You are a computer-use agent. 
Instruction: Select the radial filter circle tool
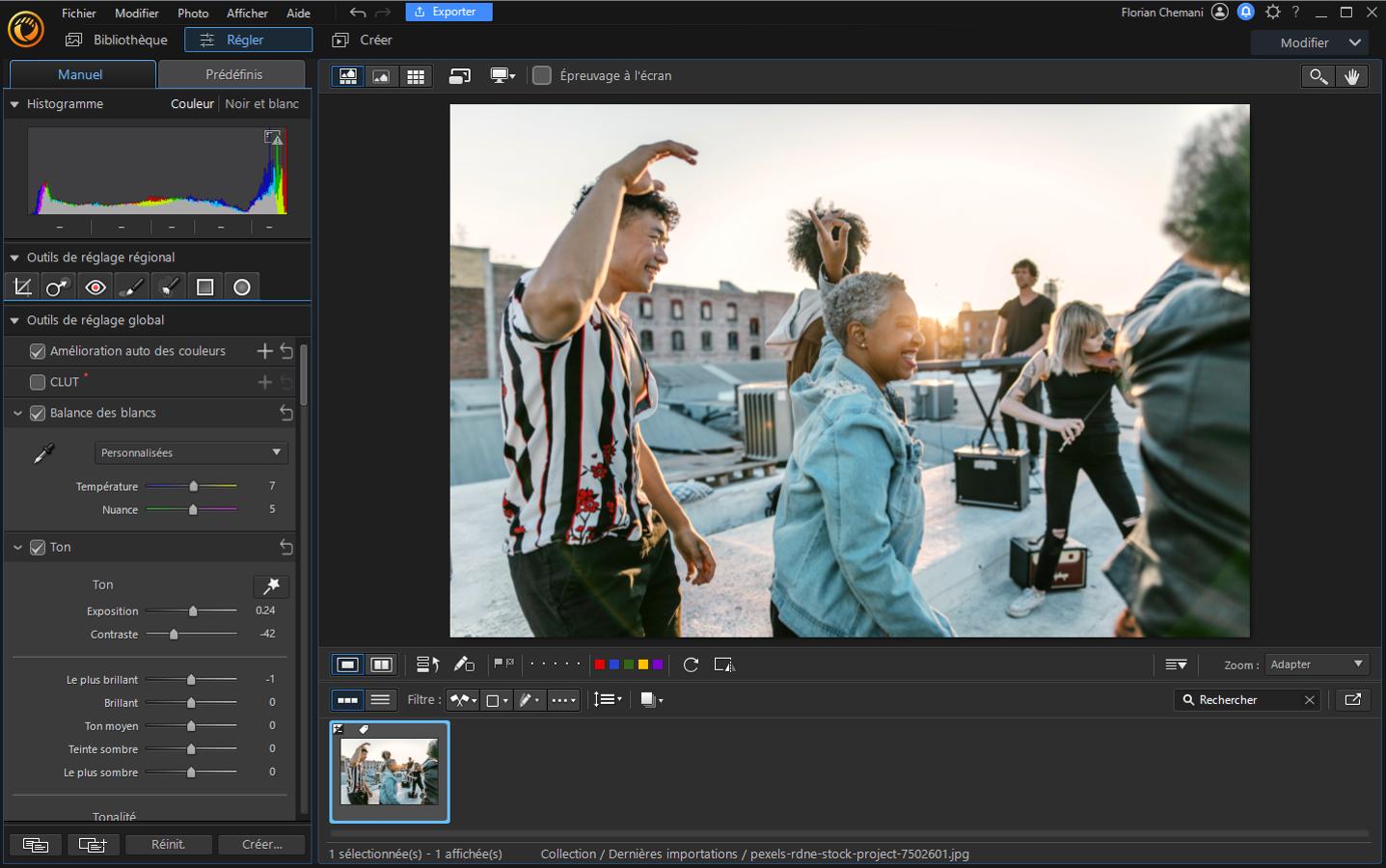242,287
